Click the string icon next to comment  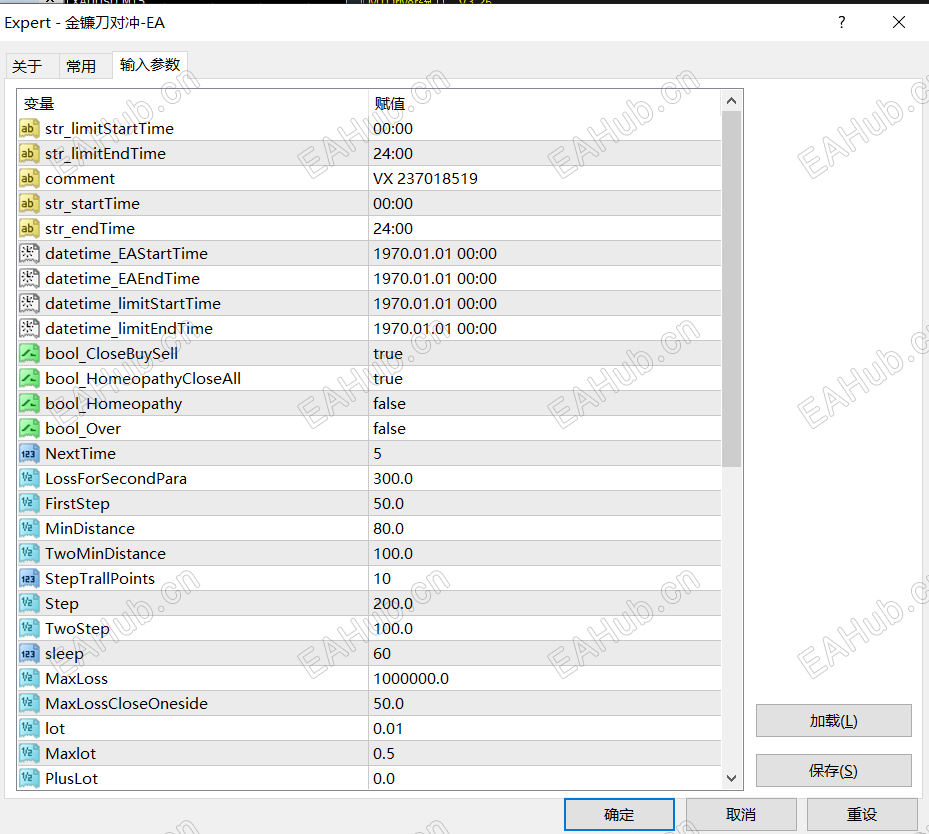[28, 178]
